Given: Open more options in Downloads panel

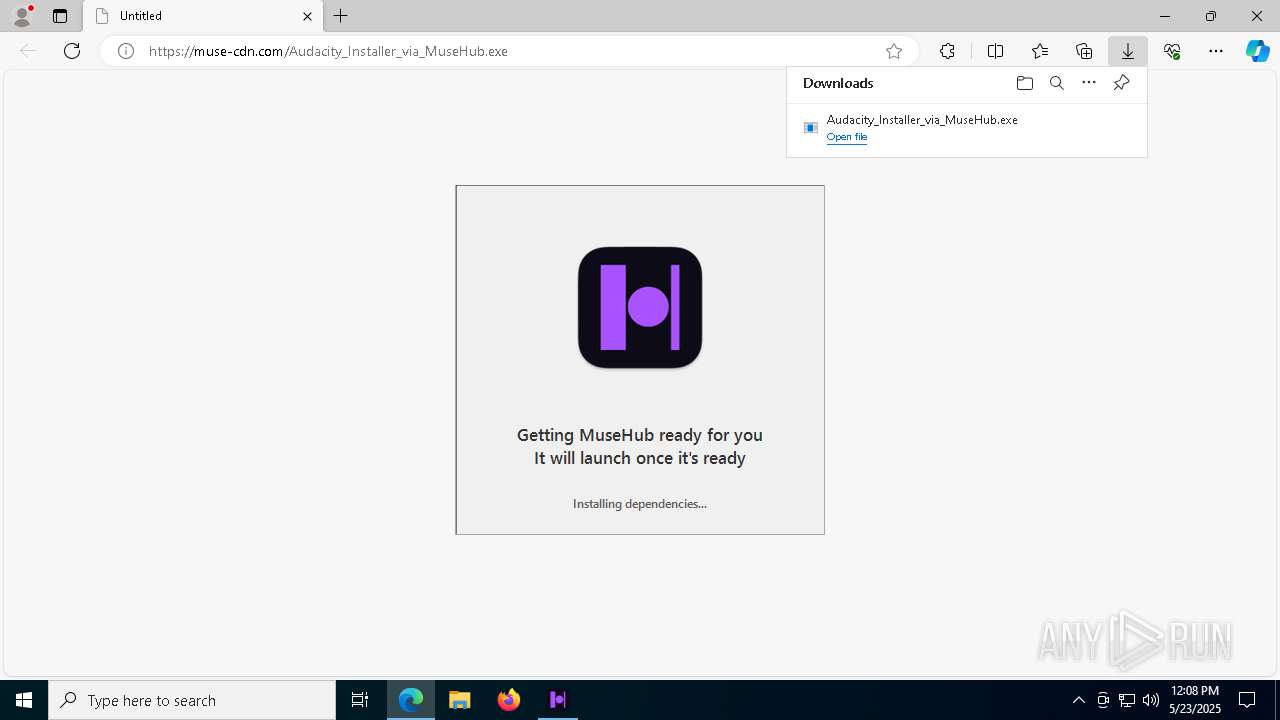Looking at the screenshot, I should 1089,83.
